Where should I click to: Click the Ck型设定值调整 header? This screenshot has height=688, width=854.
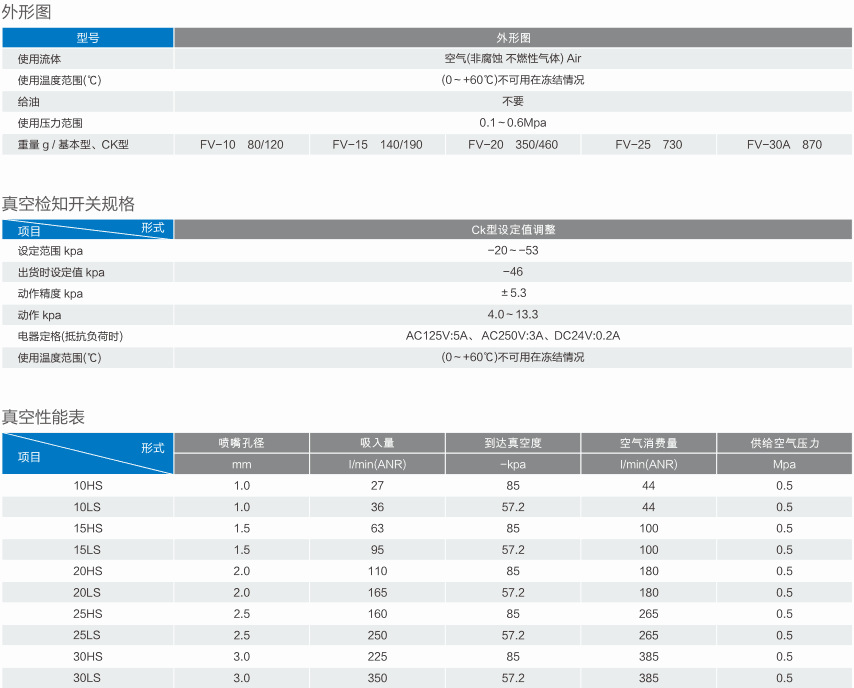[512, 229]
